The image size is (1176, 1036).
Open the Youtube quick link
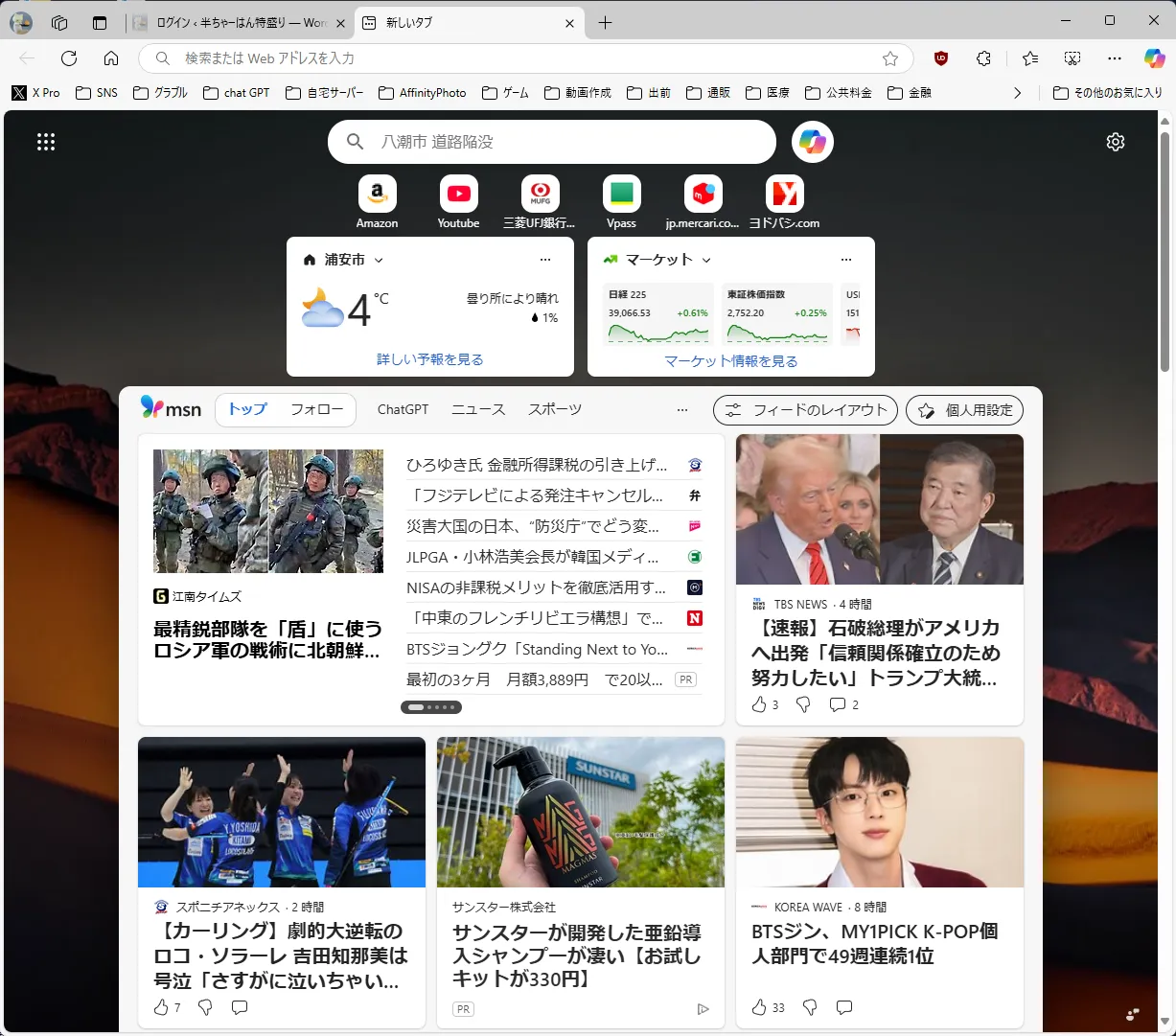click(458, 202)
